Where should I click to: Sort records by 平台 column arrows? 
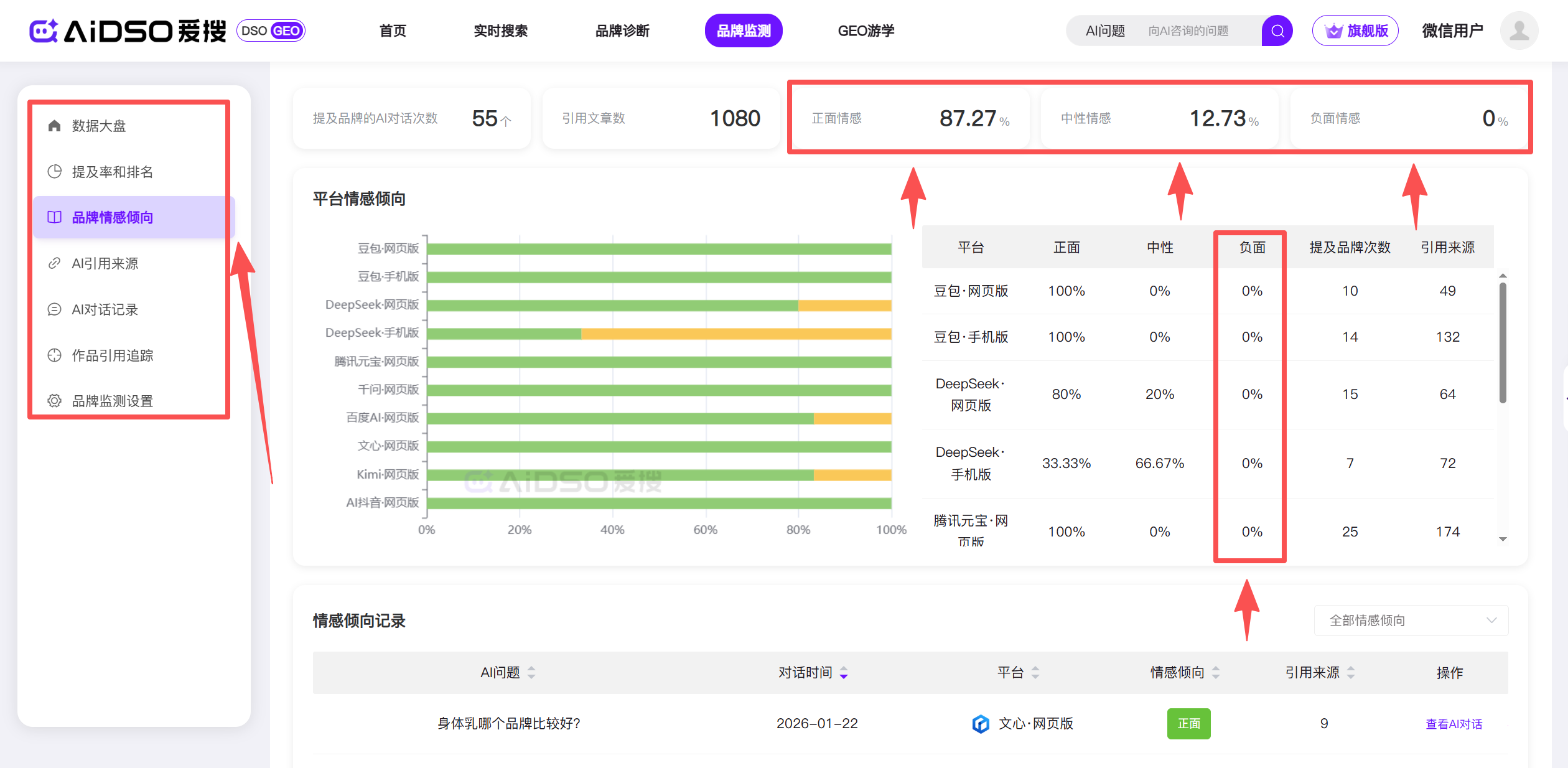point(1035,672)
